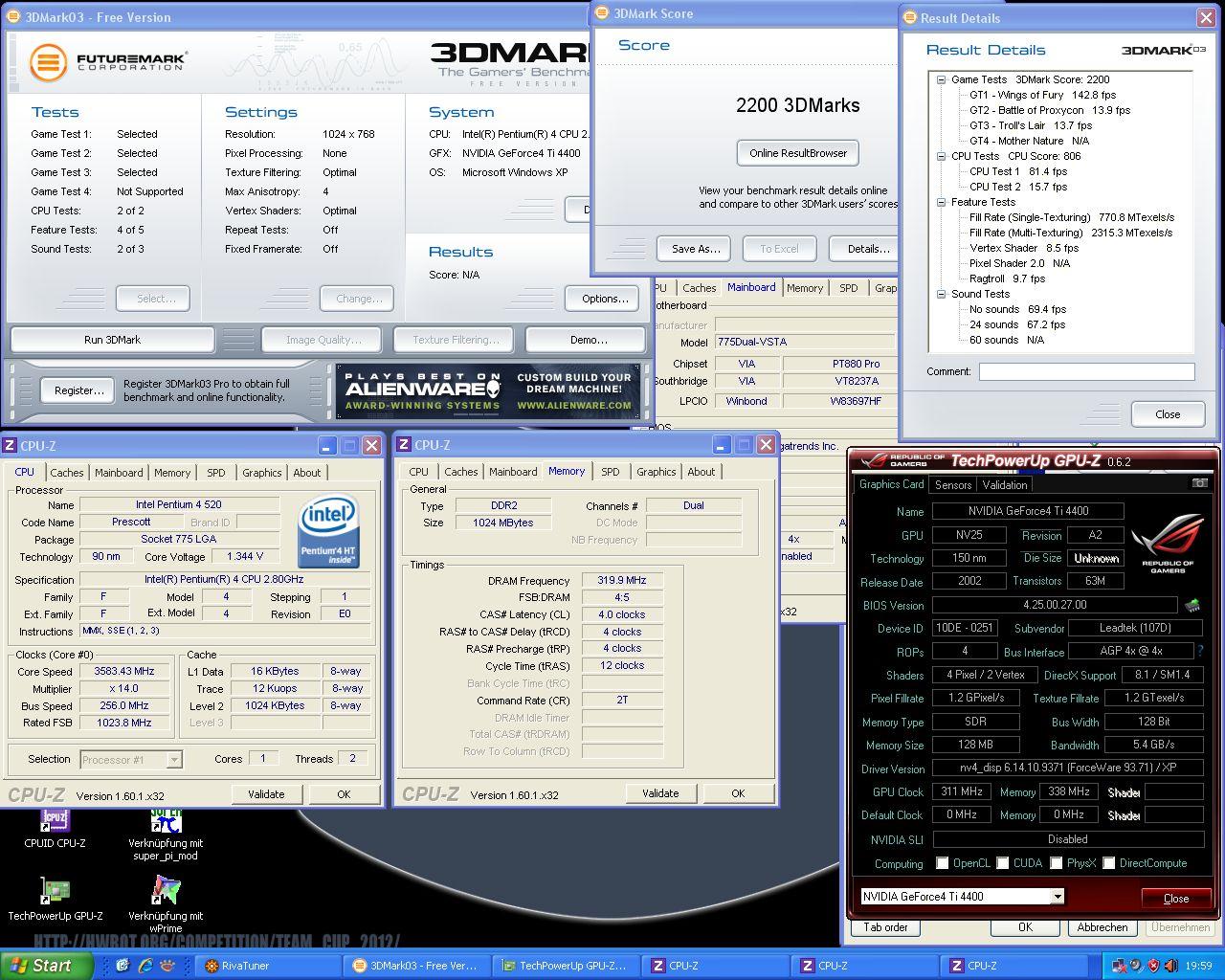Viewport: 1225px width, 980px height.
Task: Click the red shield security tray icon
Action: point(1152,966)
